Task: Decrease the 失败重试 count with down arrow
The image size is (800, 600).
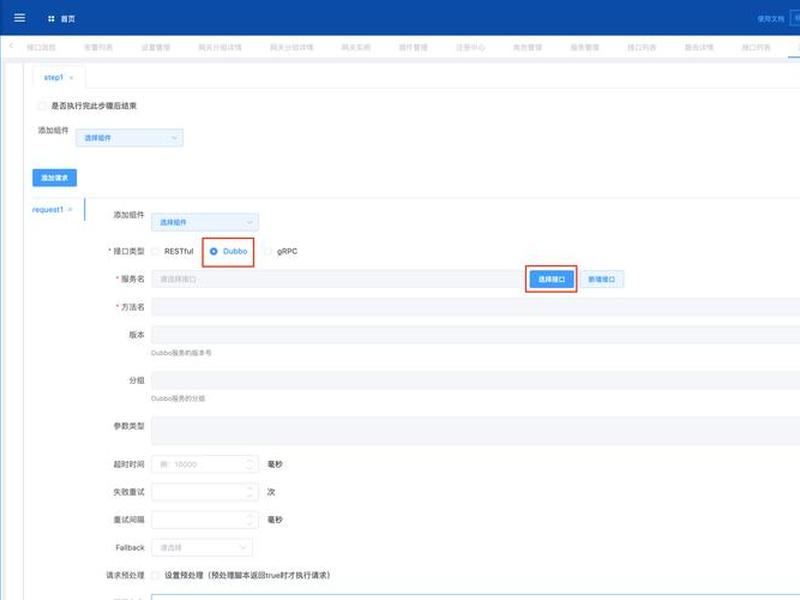Action: (x=249, y=495)
